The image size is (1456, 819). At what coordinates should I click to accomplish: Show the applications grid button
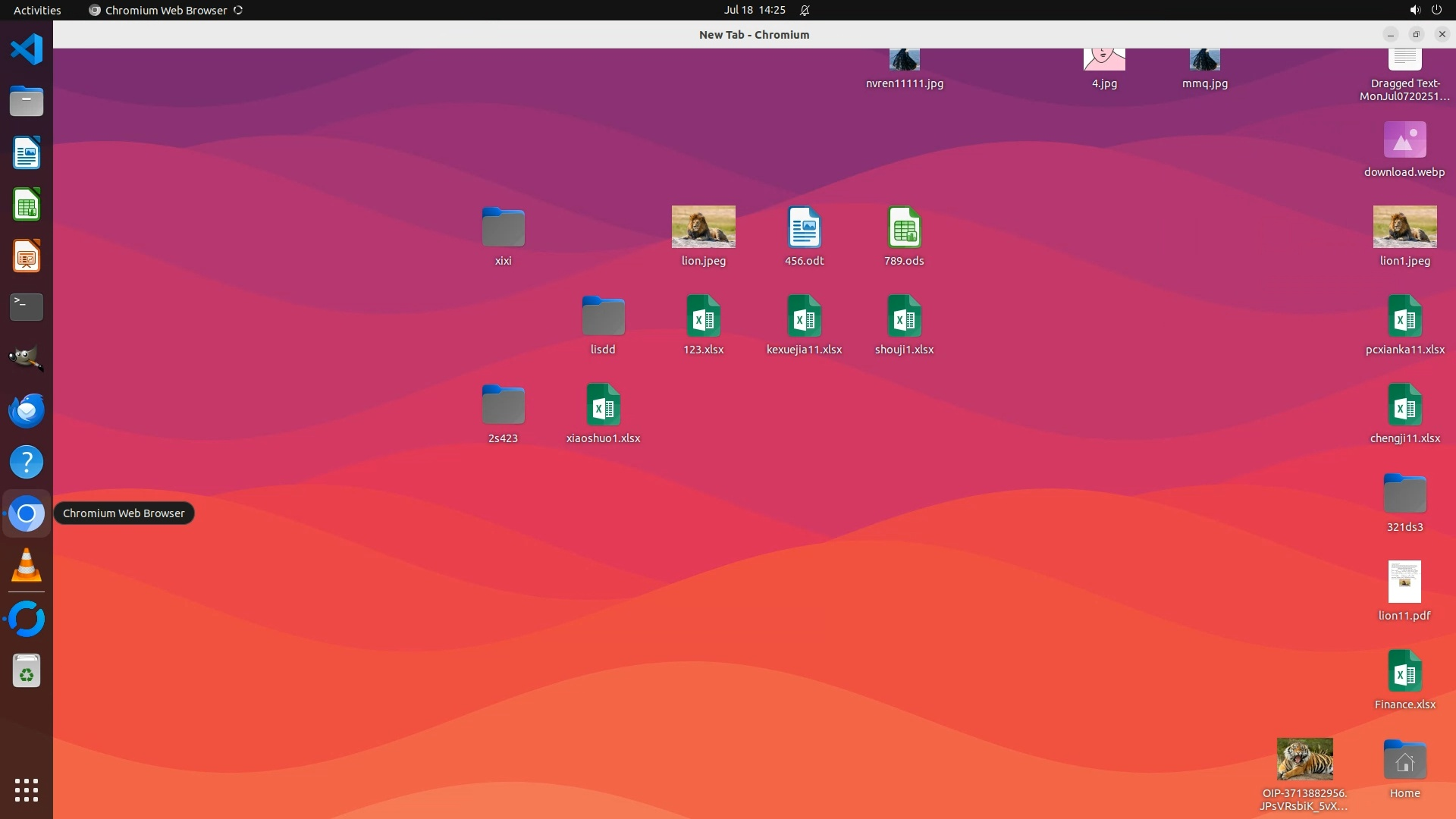tap(27, 789)
